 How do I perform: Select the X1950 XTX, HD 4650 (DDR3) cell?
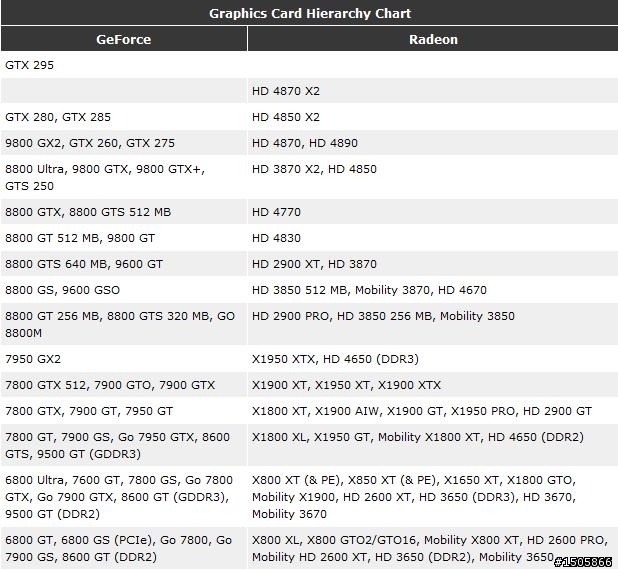click(433, 359)
